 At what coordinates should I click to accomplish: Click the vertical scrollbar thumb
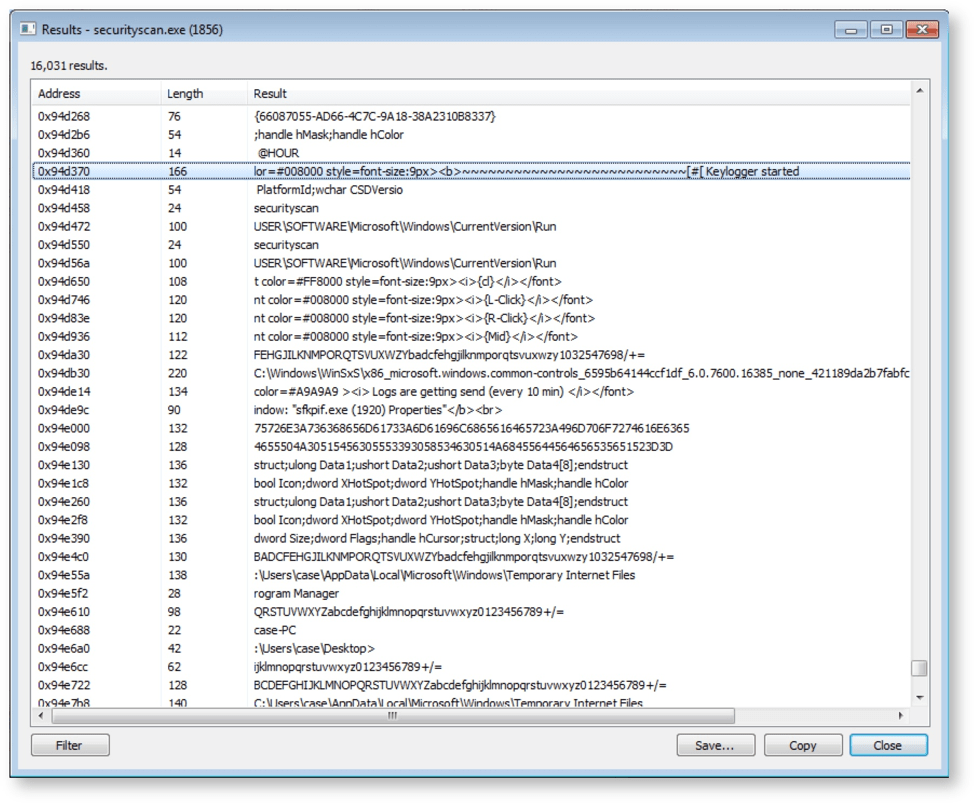(x=920, y=668)
